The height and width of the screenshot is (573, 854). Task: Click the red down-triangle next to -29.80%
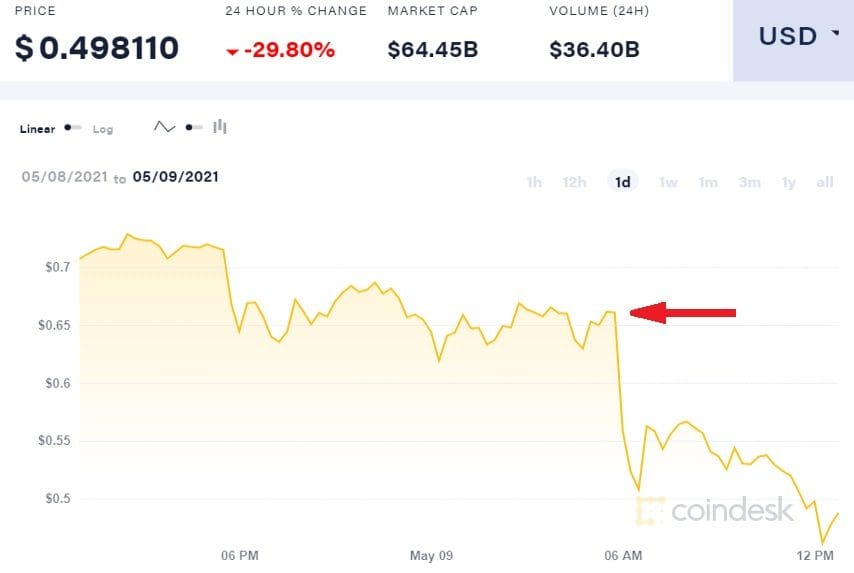(x=233, y=52)
